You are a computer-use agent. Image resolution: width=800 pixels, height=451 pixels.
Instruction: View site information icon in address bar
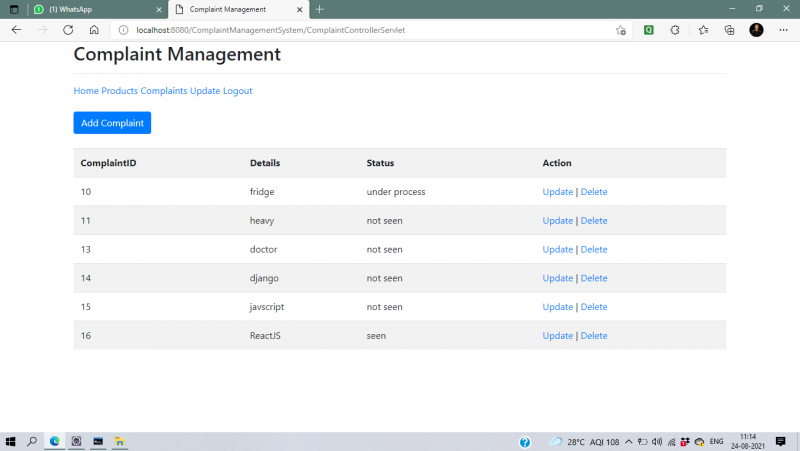coord(123,30)
